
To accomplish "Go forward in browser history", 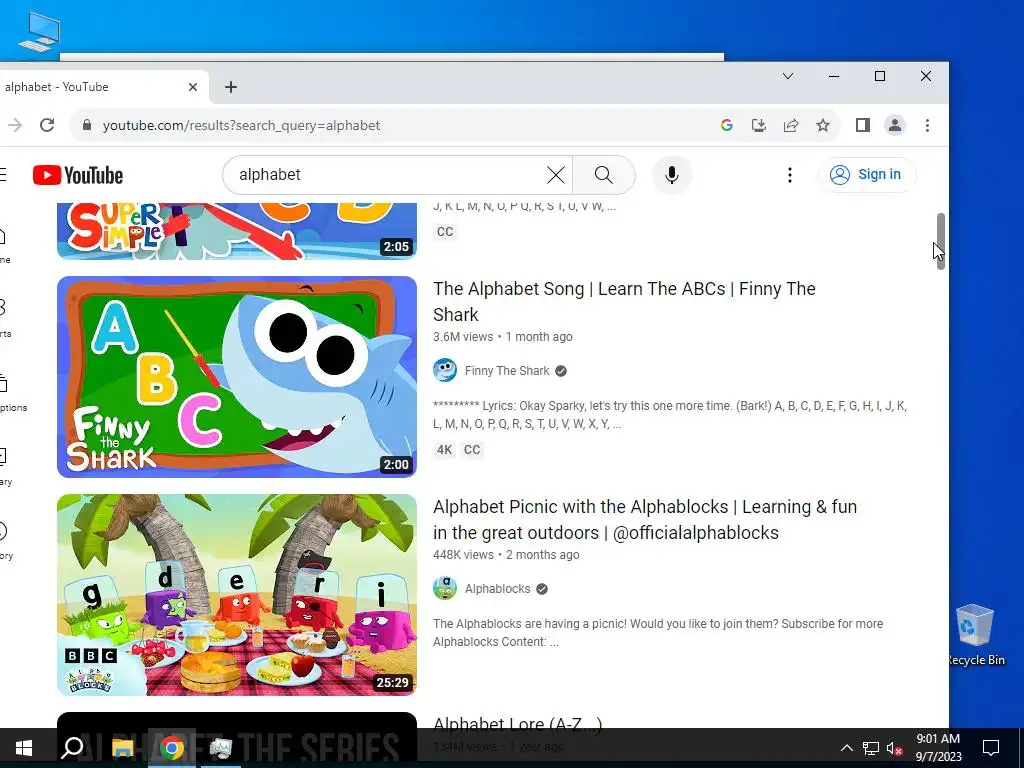I will point(14,125).
